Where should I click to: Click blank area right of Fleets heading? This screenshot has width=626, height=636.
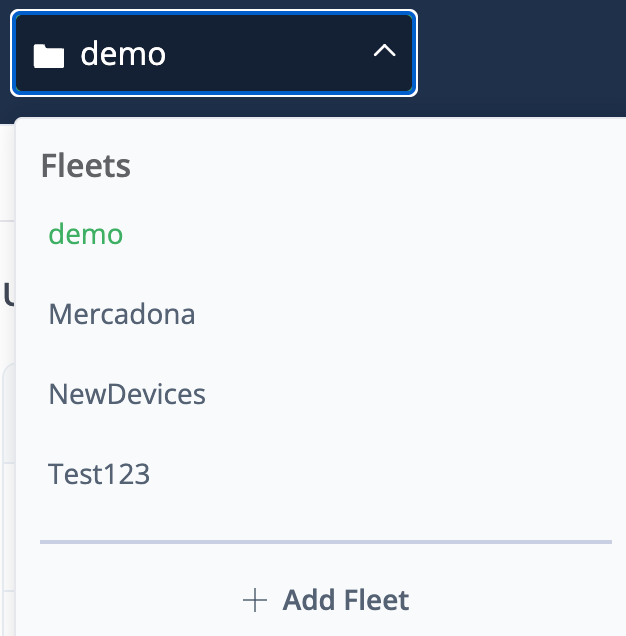pos(400,166)
